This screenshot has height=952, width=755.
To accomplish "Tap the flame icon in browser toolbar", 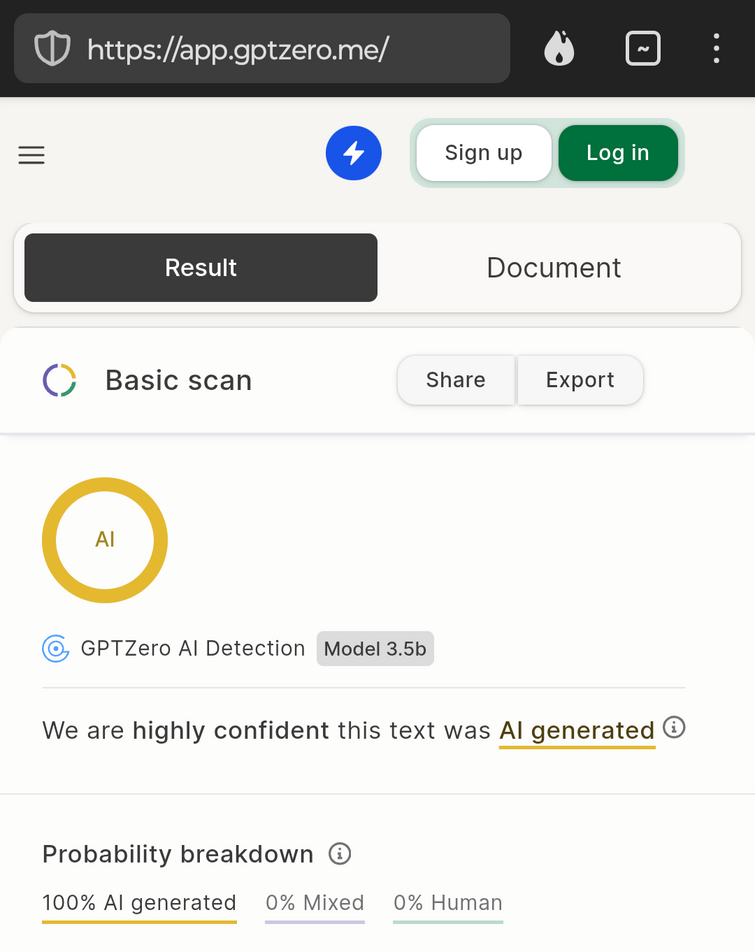I will click(559, 48).
